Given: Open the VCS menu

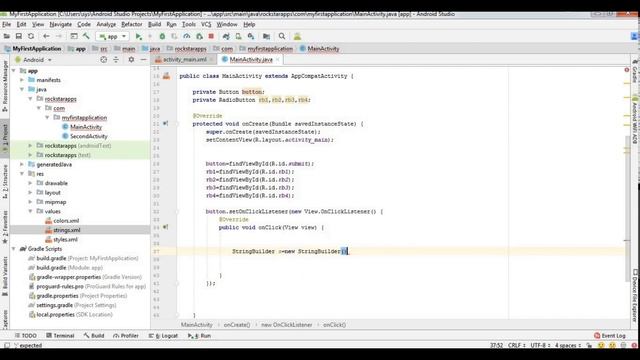Looking at the screenshot, I should (x=206, y=24).
